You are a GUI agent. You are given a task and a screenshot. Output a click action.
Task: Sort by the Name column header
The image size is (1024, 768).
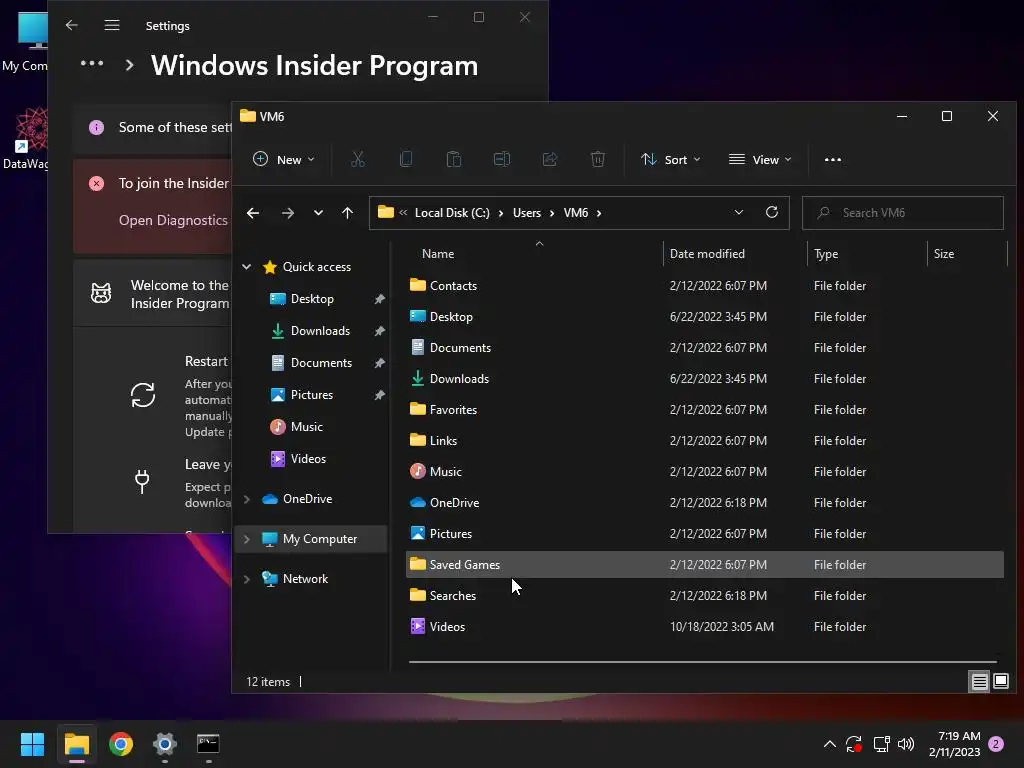pyautogui.click(x=438, y=254)
